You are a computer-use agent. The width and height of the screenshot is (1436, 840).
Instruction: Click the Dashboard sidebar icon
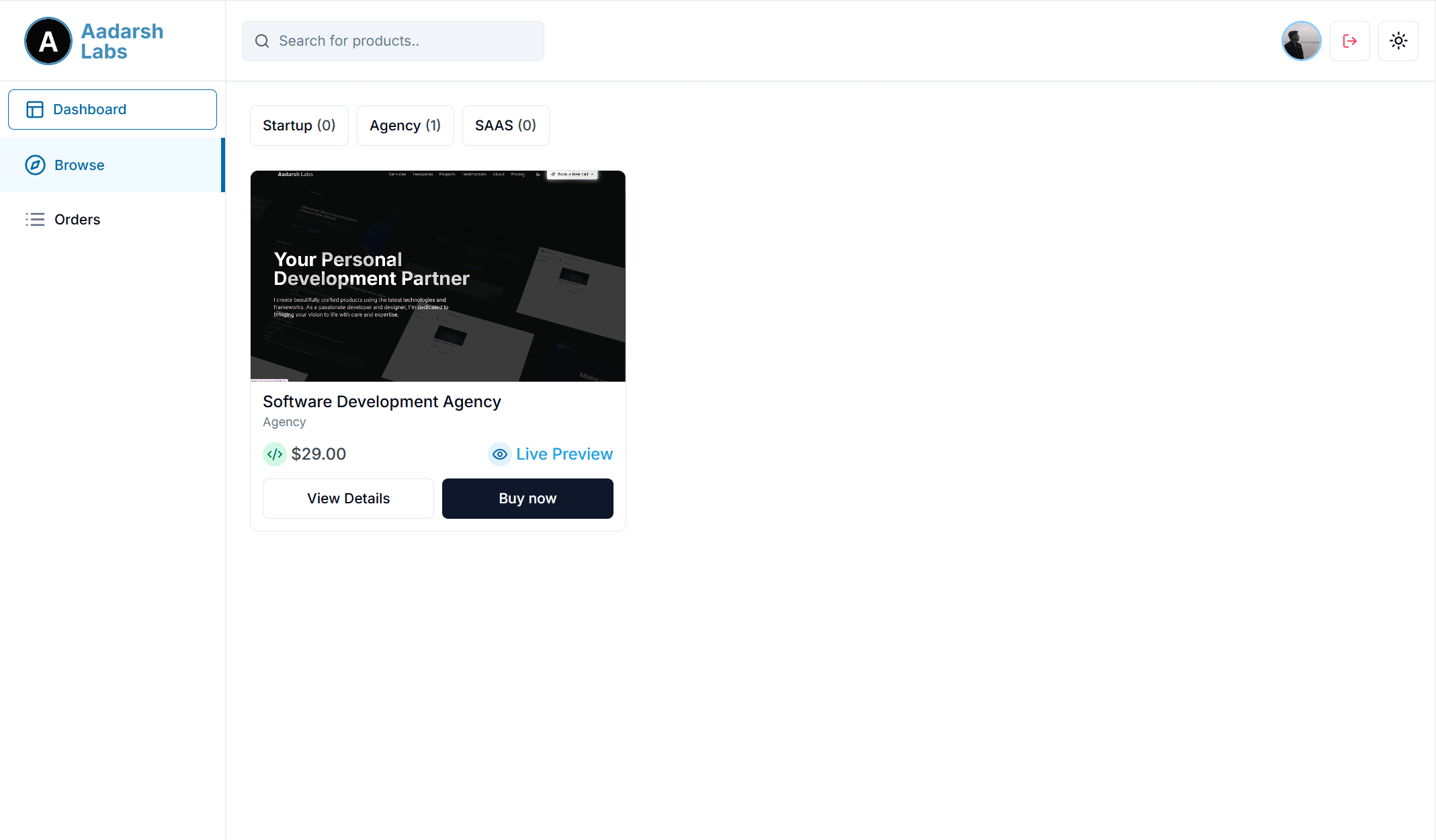pos(35,109)
